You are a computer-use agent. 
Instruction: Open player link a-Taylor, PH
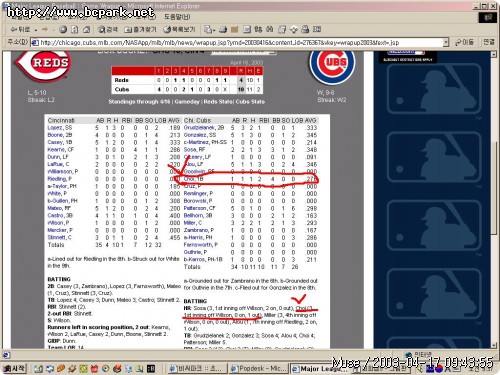pyautogui.click(x=62, y=186)
